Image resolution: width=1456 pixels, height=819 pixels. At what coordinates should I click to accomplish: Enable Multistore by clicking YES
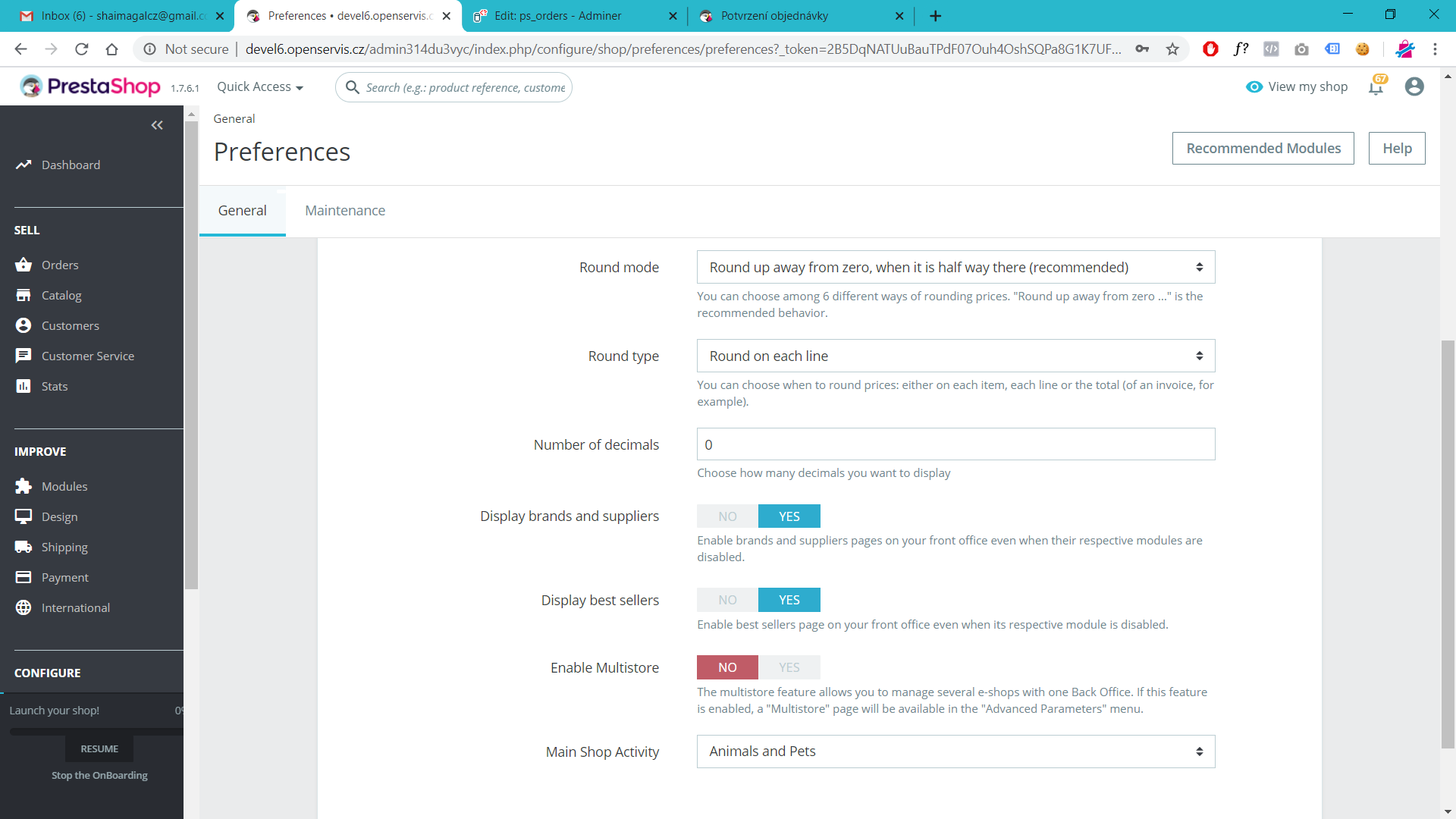(x=789, y=667)
